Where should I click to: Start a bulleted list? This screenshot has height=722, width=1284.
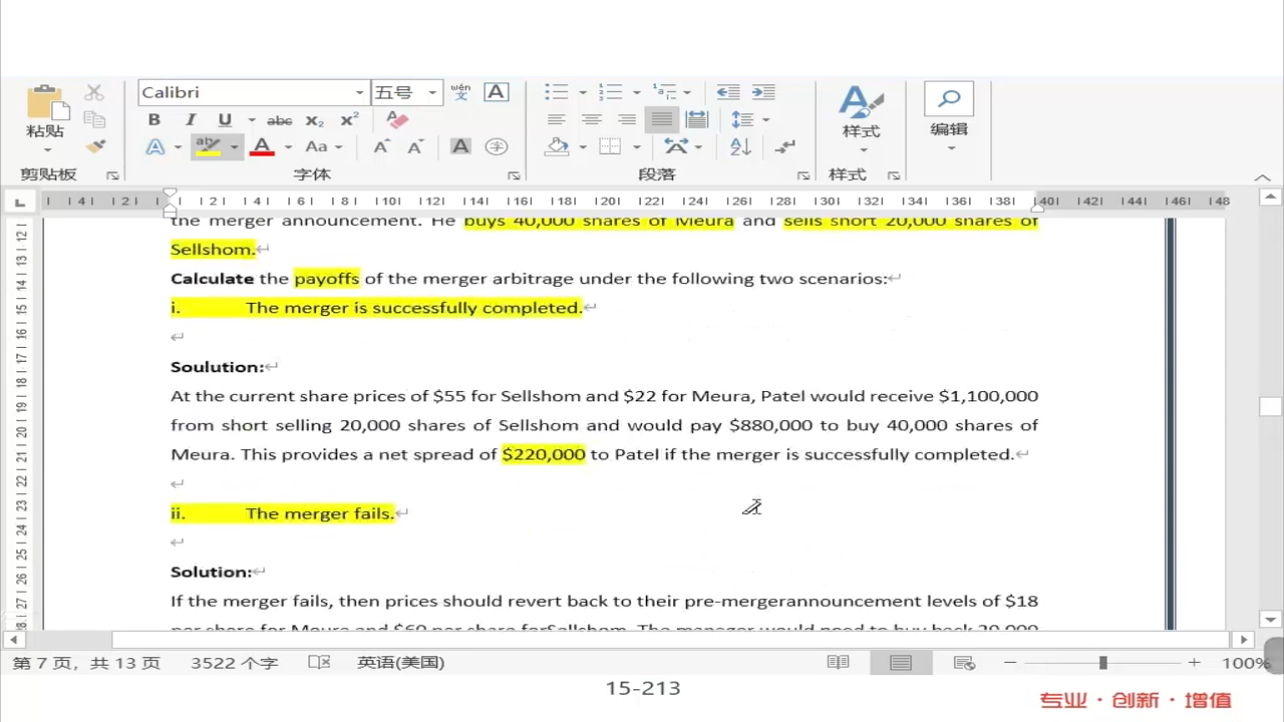point(556,92)
